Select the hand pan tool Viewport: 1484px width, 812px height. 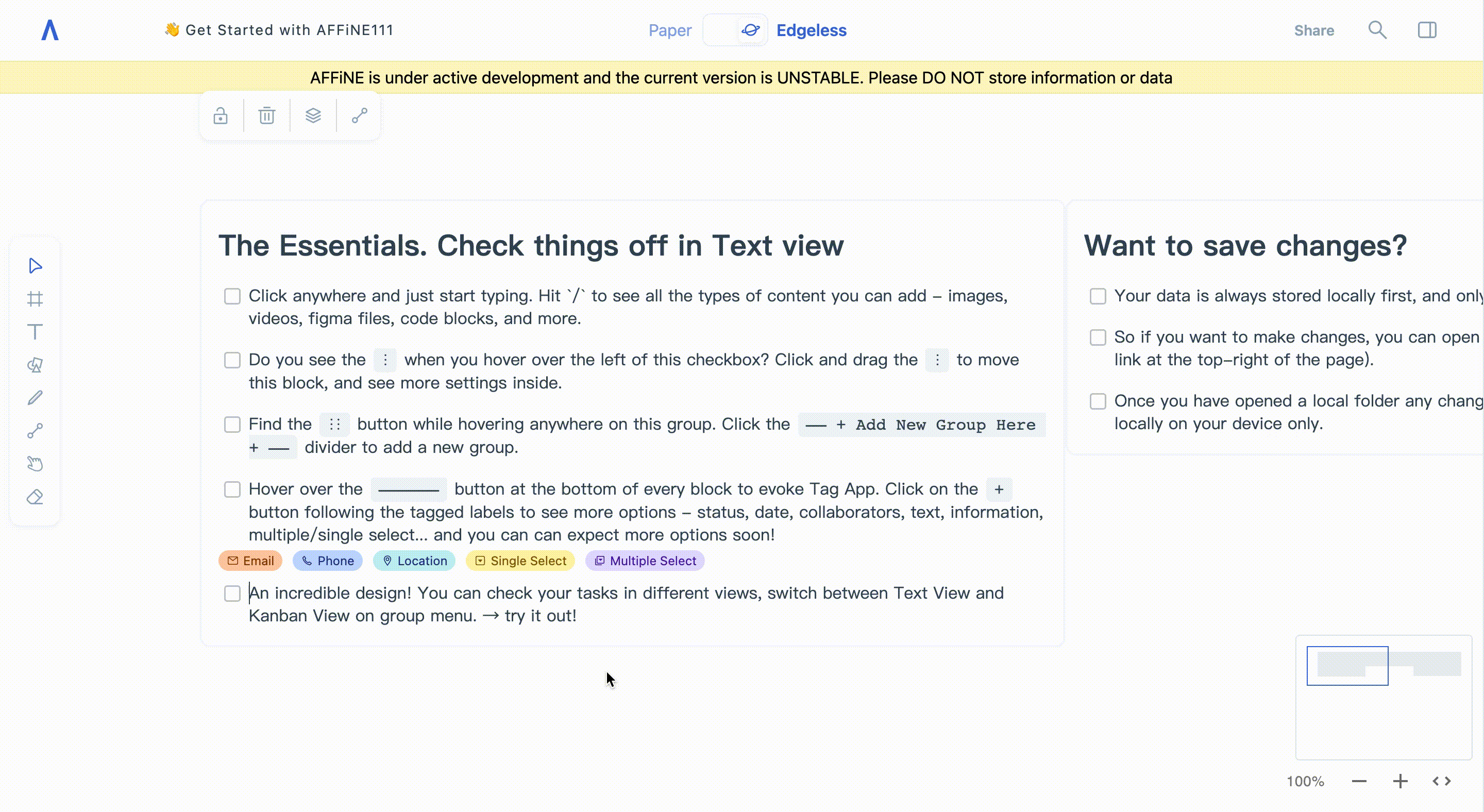click(35, 464)
